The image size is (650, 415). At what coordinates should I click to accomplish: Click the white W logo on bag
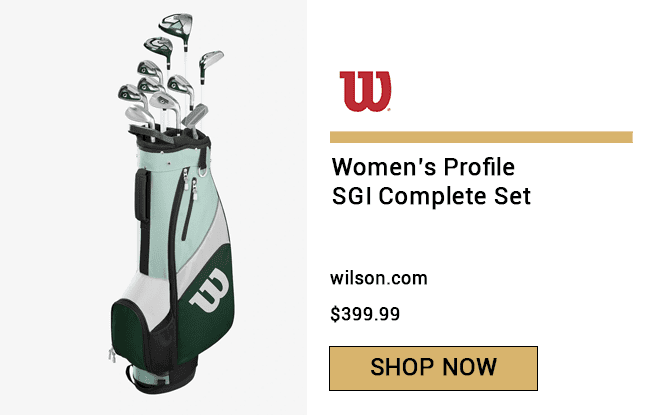(x=210, y=290)
